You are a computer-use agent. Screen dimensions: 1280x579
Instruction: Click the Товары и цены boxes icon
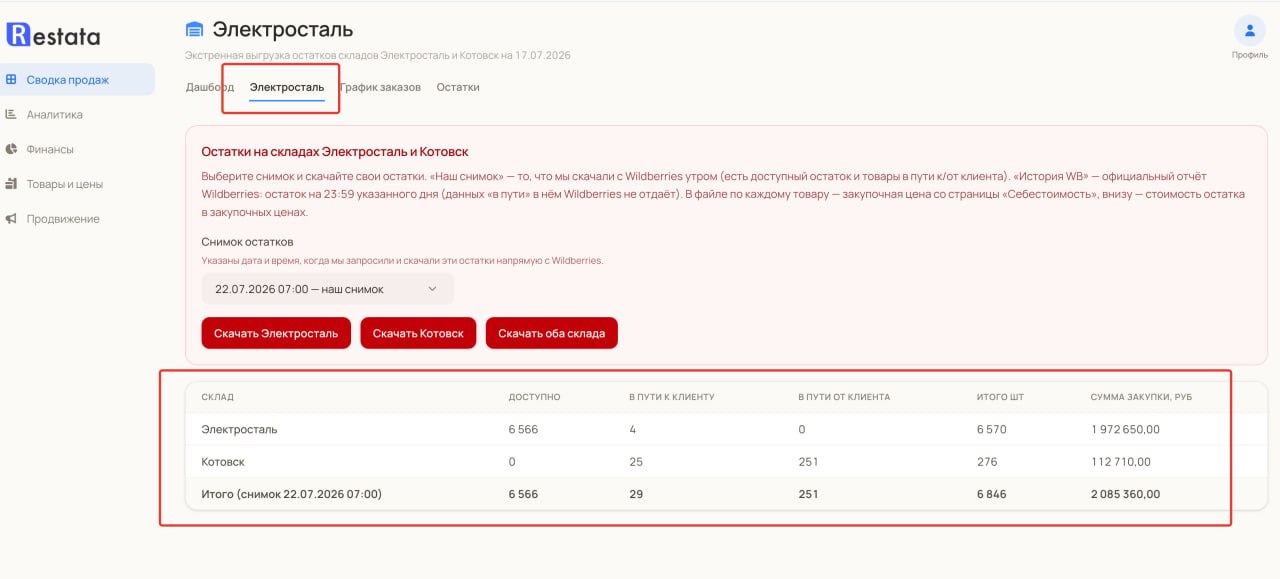11,184
